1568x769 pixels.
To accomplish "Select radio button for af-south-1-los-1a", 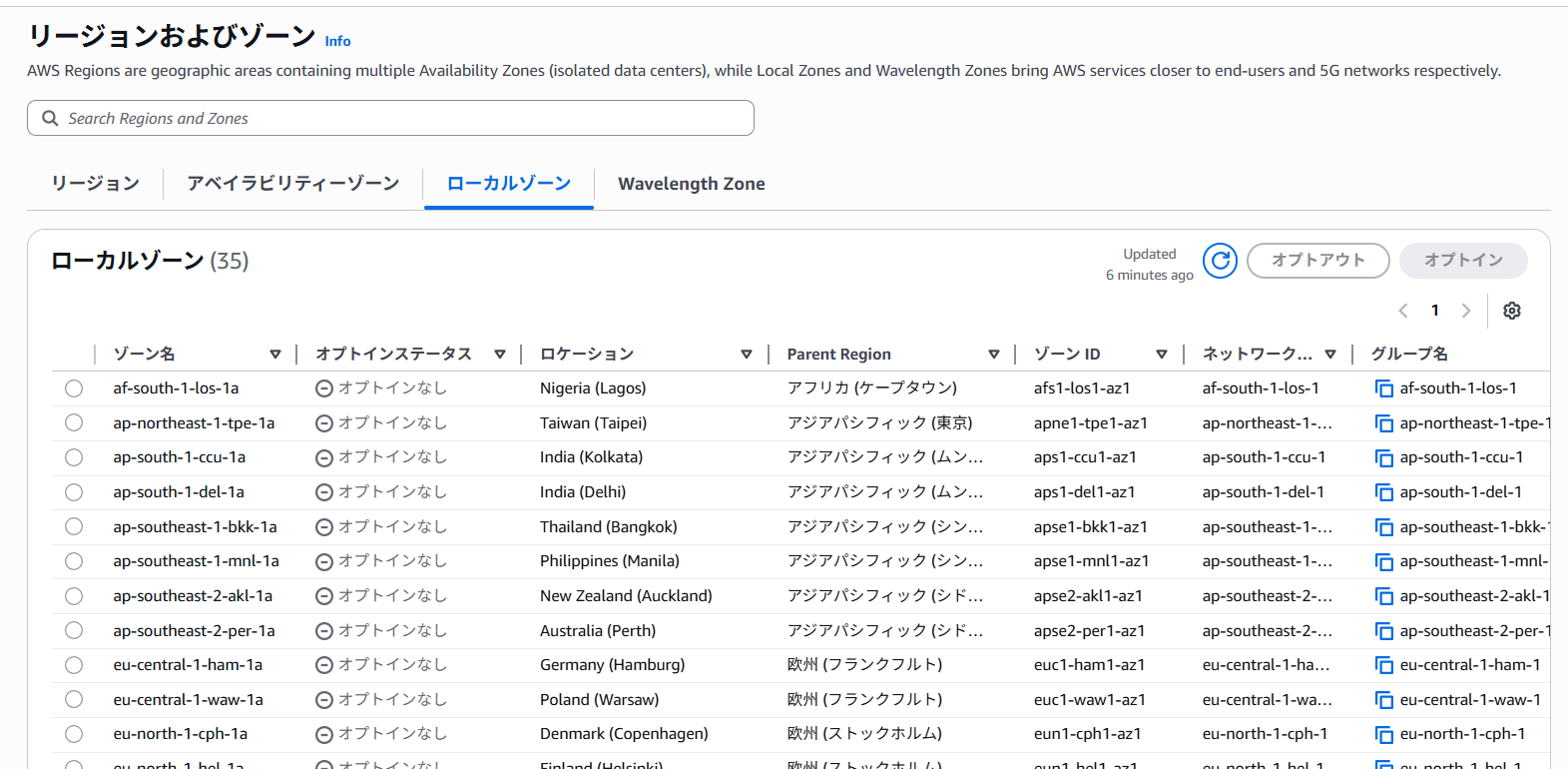I will [74, 388].
